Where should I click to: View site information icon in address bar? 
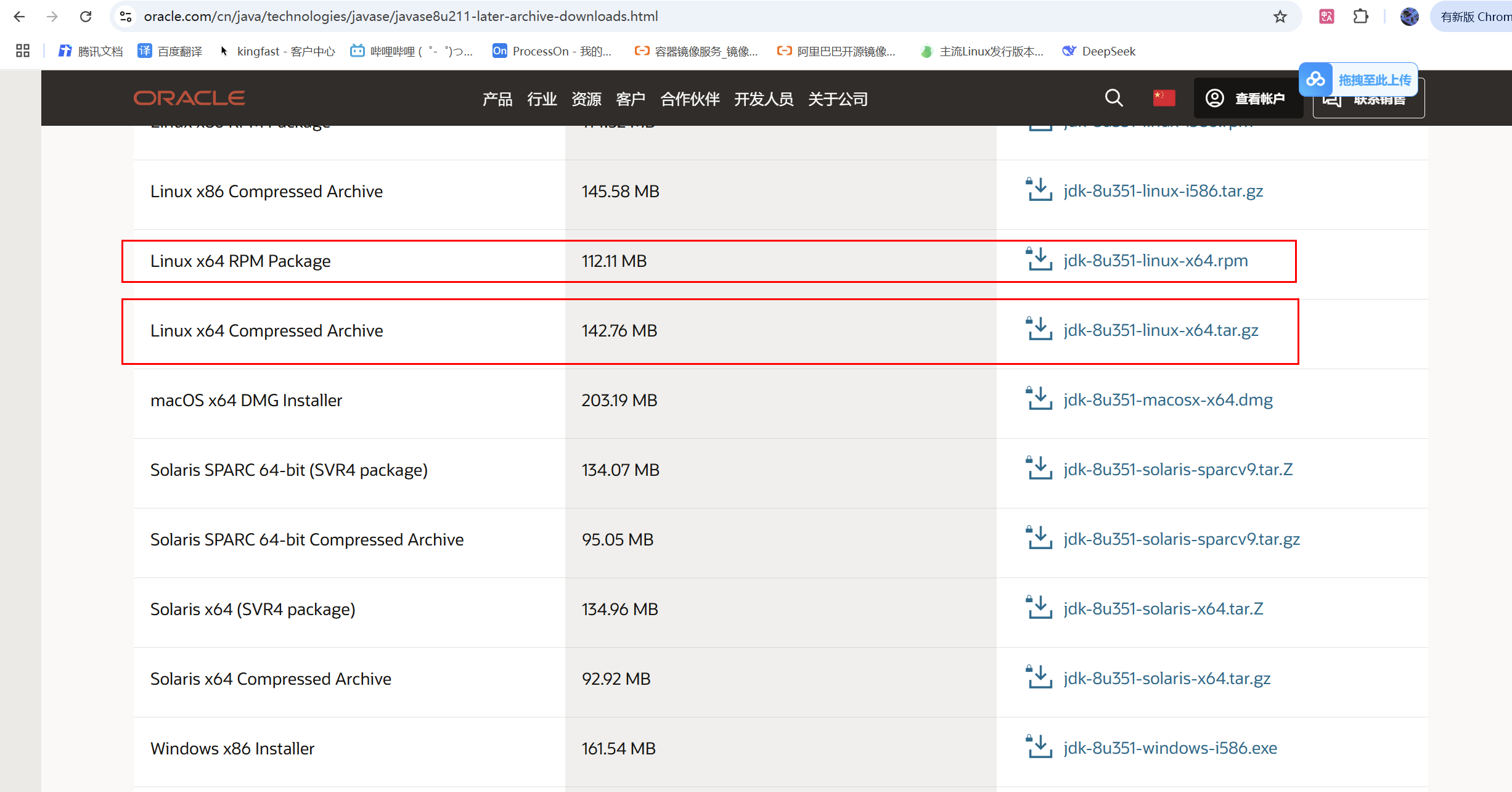(x=126, y=17)
